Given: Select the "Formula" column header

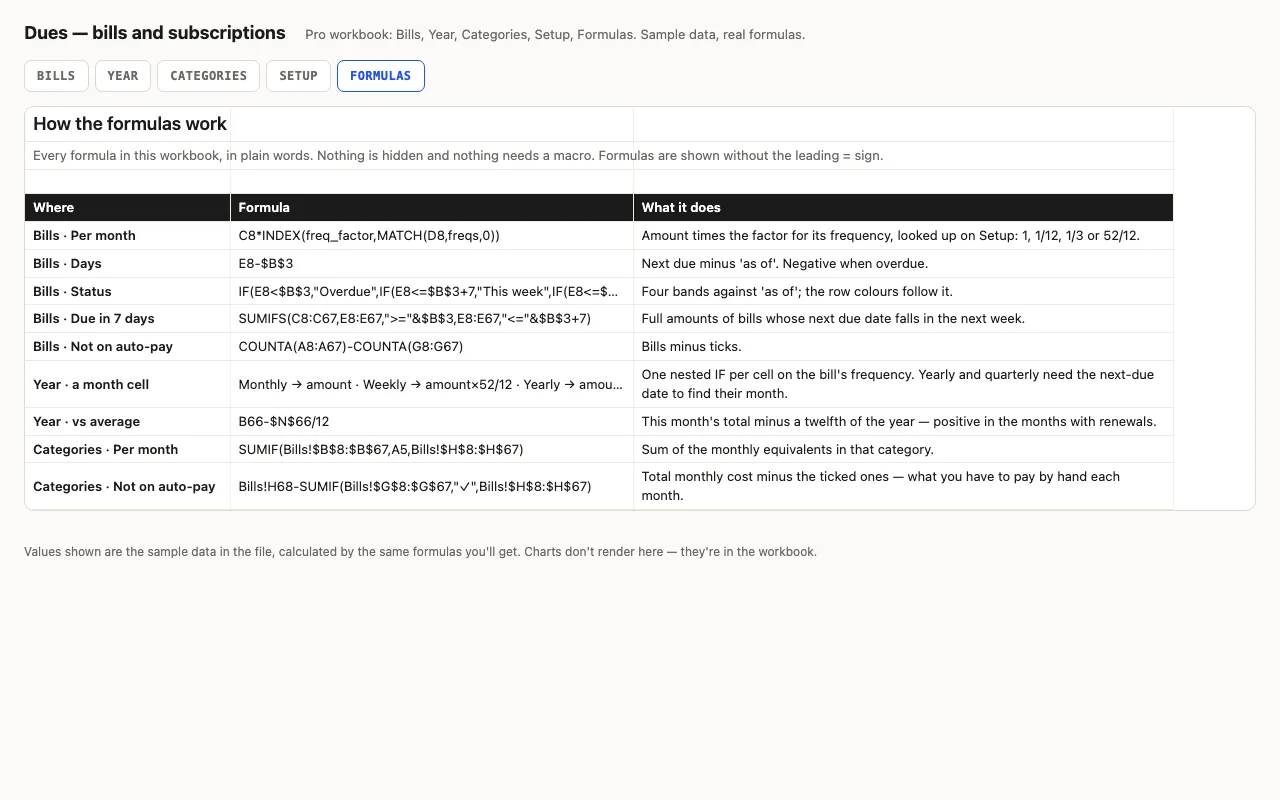Looking at the screenshot, I should [432, 207].
